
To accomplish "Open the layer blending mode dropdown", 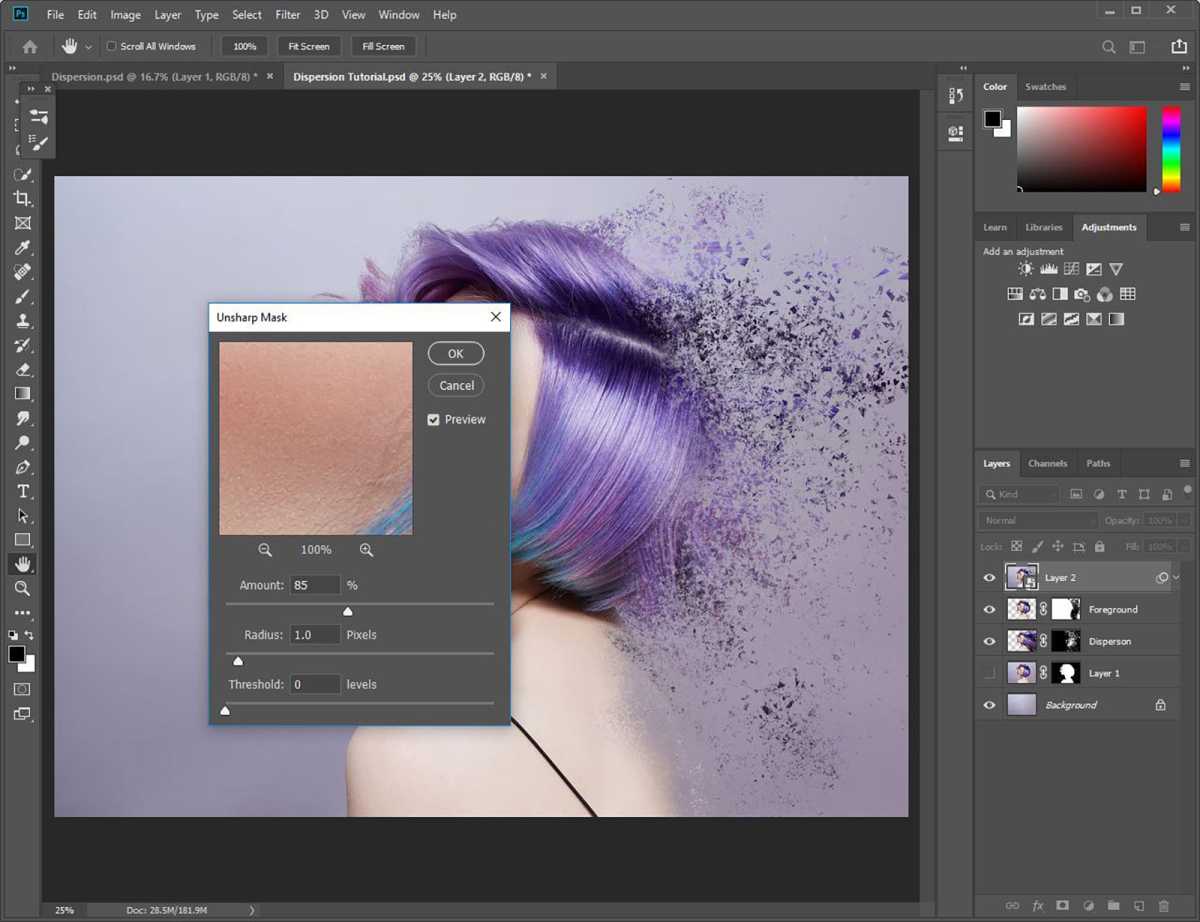I will (x=1036, y=520).
